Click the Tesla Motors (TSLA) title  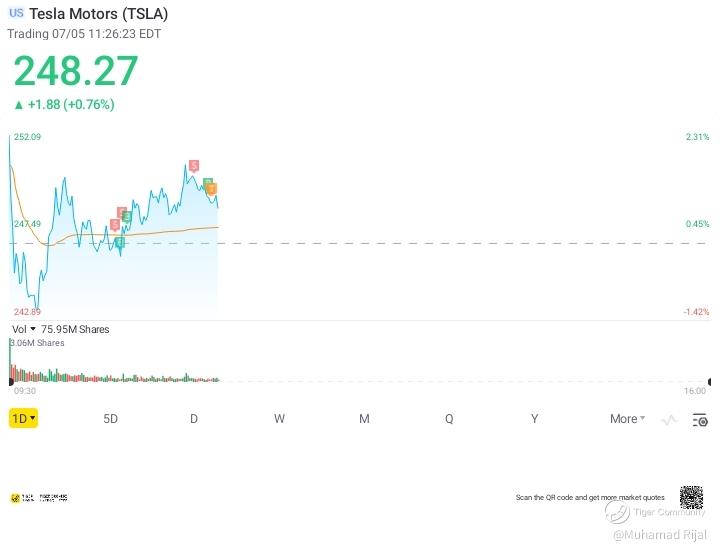point(99,14)
